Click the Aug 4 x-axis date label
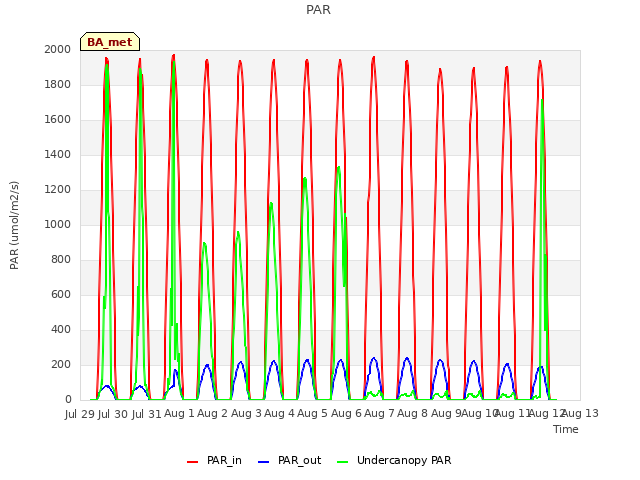Viewport: 640px width, 480px height. point(279,414)
